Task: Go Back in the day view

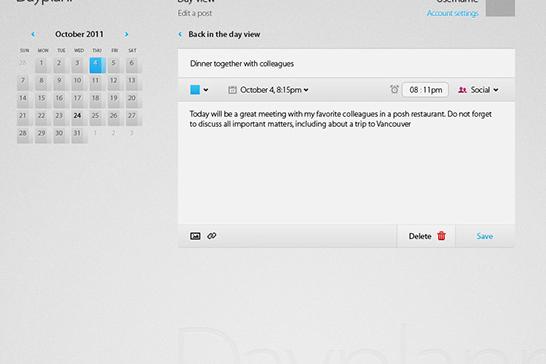Action: (224, 34)
